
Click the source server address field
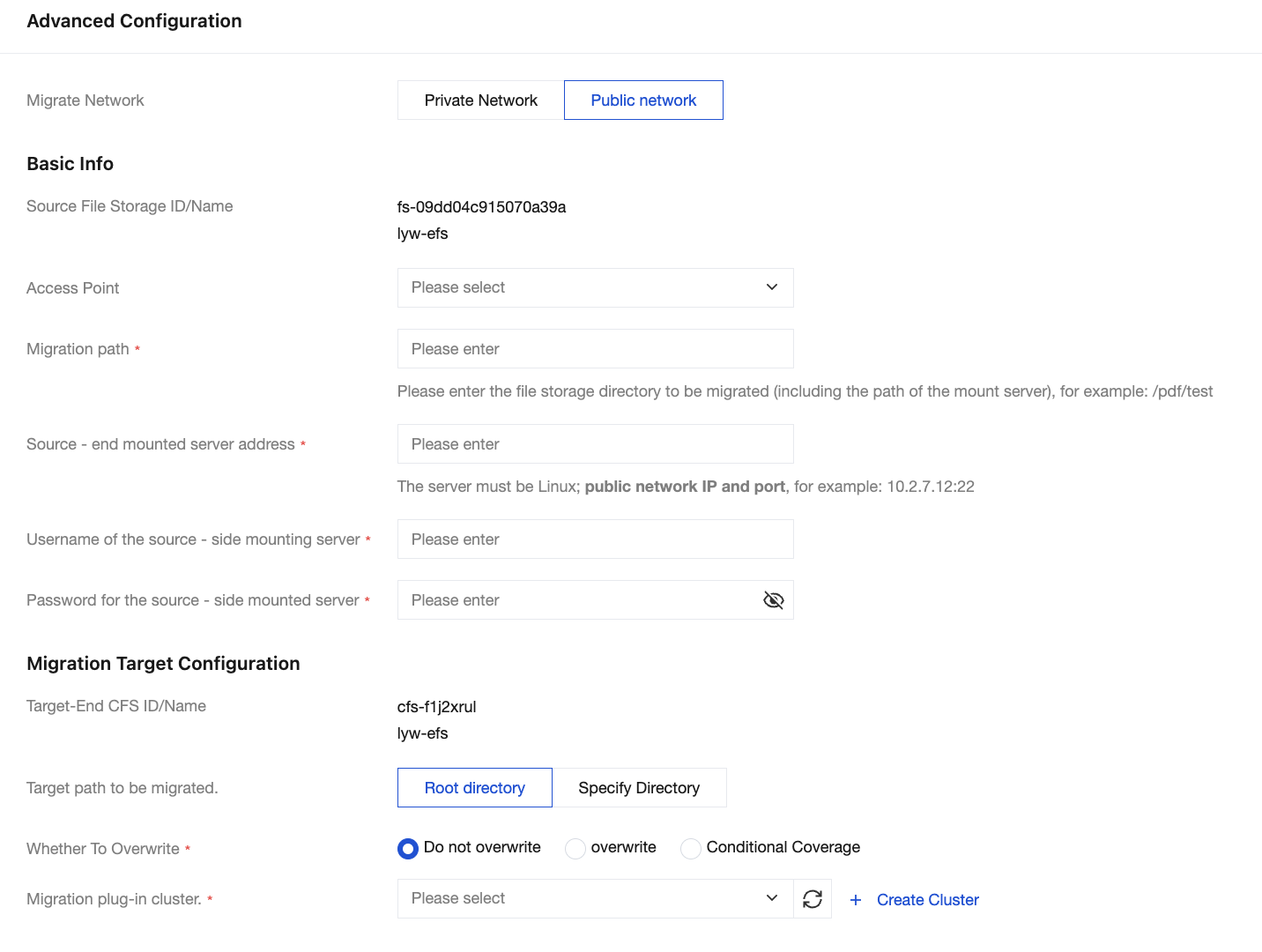[595, 444]
